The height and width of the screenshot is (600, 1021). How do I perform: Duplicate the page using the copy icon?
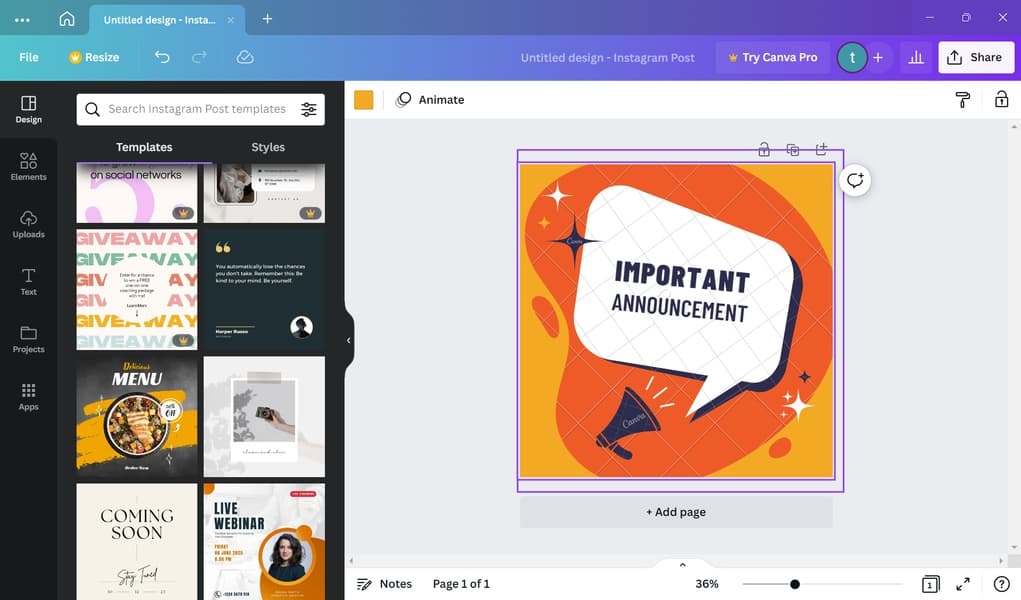[x=793, y=150]
